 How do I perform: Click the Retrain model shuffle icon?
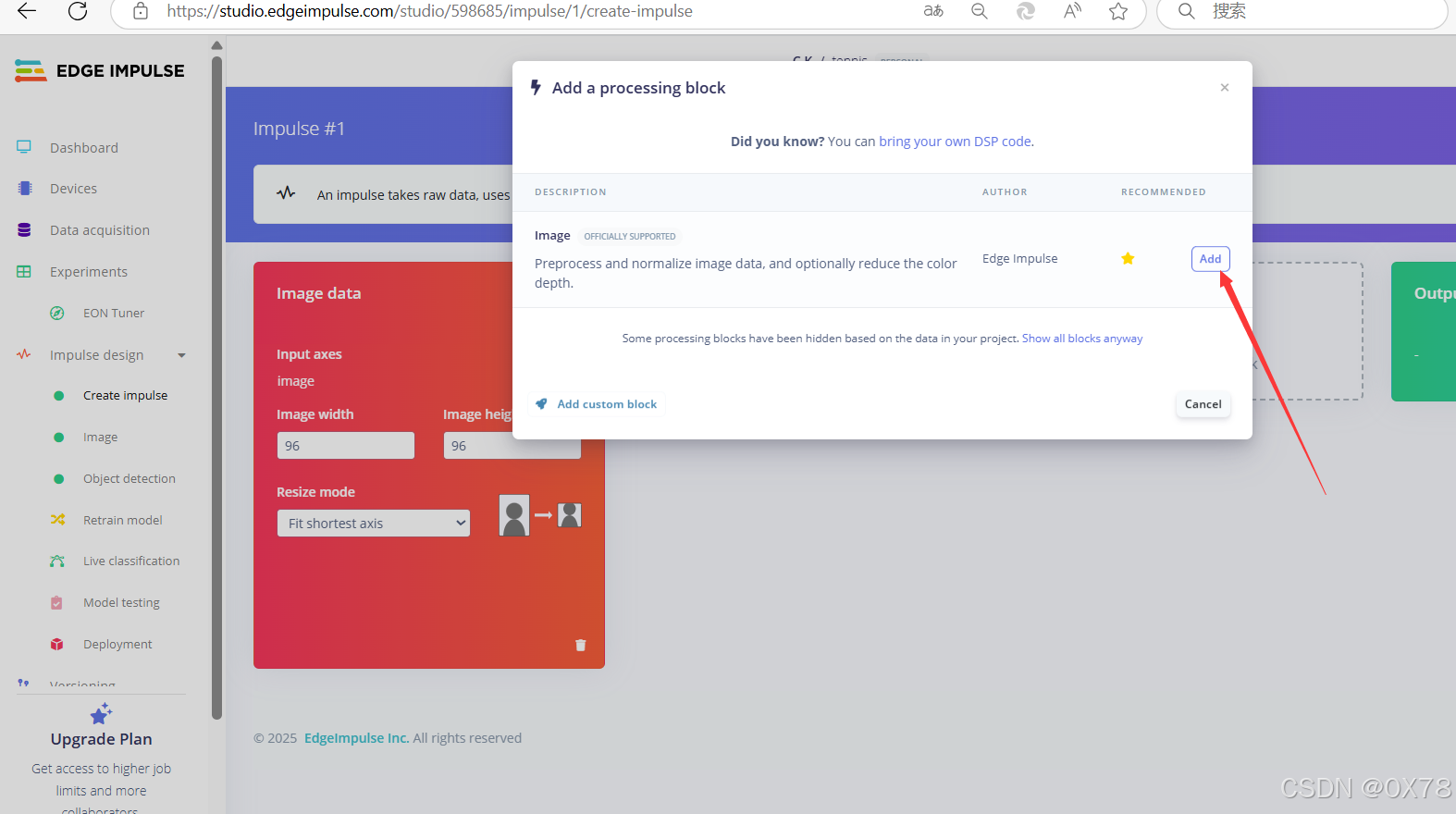pos(57,520)
